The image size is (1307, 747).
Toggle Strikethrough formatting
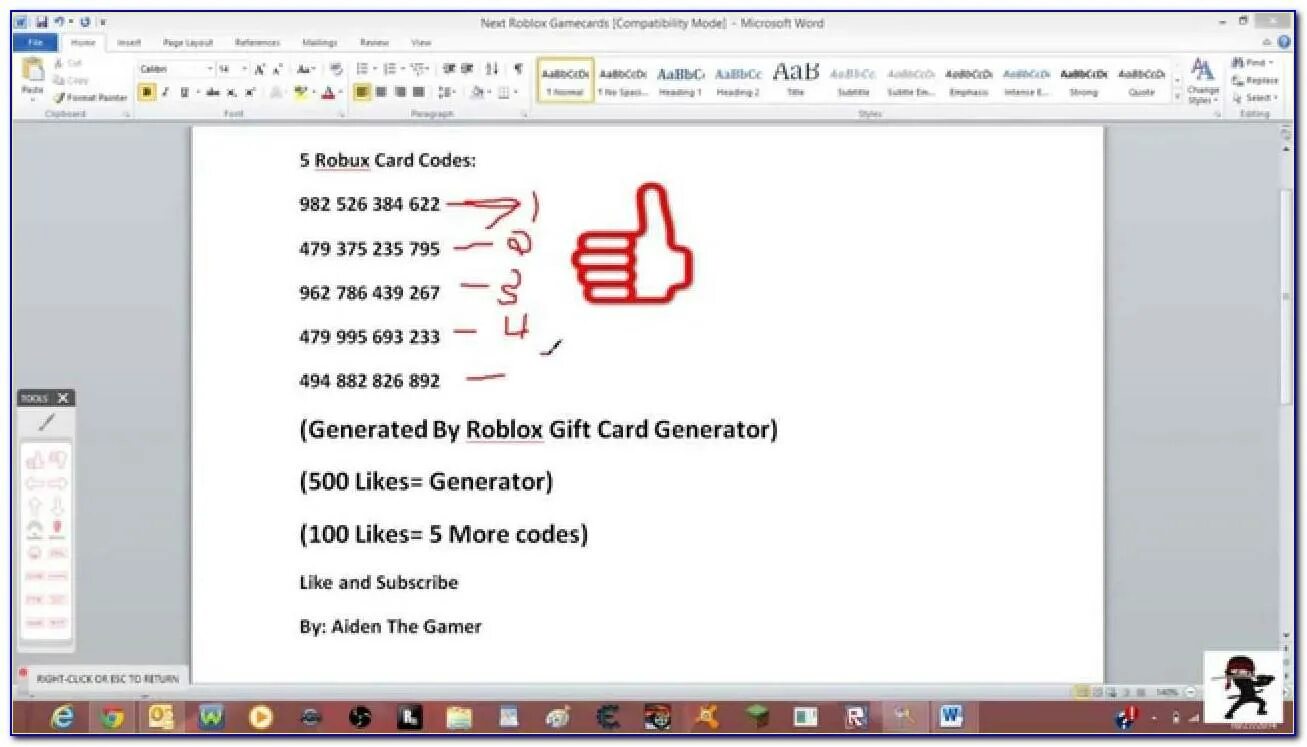click(213, 92)
